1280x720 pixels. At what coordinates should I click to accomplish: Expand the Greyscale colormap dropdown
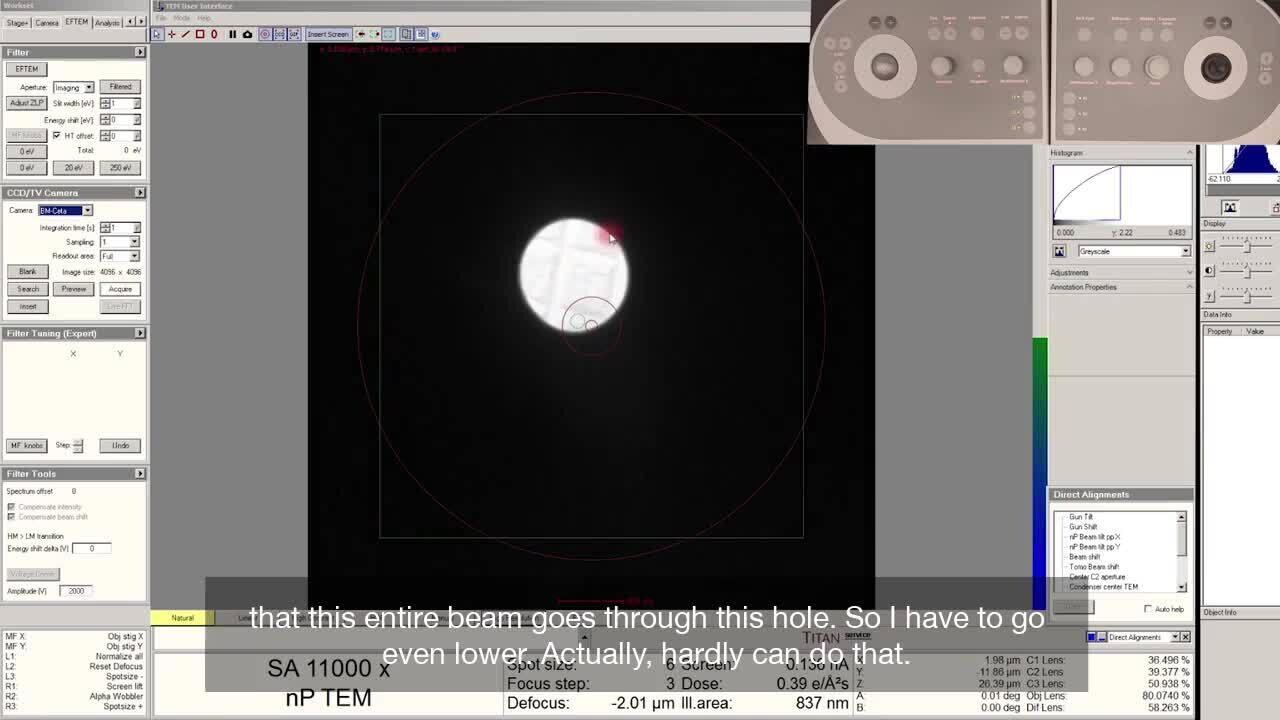tap(1185, 251)
